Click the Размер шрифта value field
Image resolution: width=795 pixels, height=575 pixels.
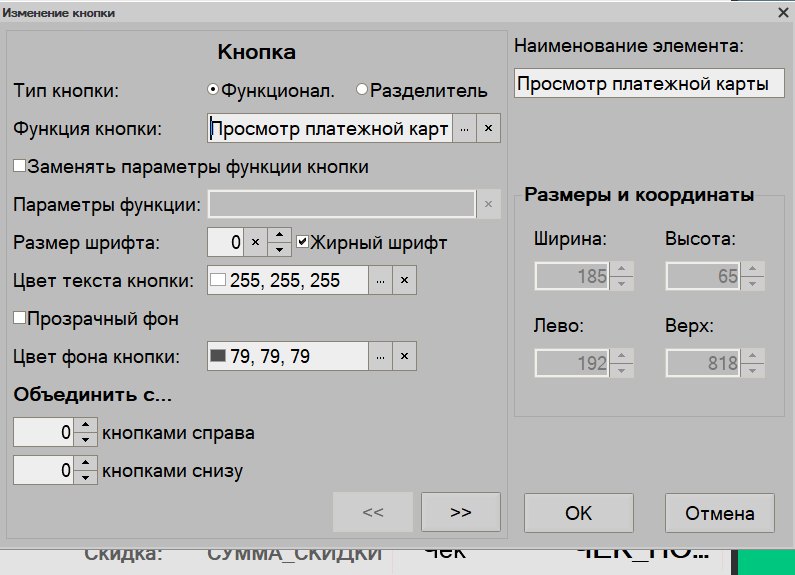pos(226,242)
